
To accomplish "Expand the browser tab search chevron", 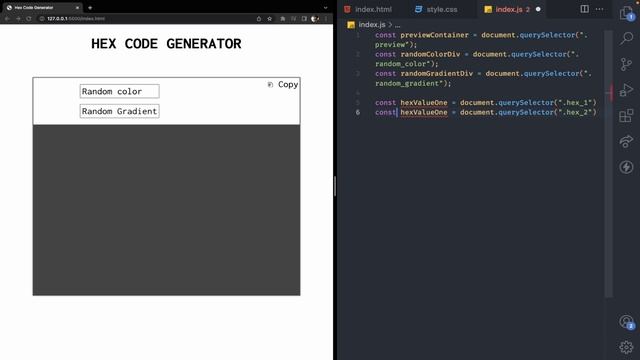I will 325,7.
